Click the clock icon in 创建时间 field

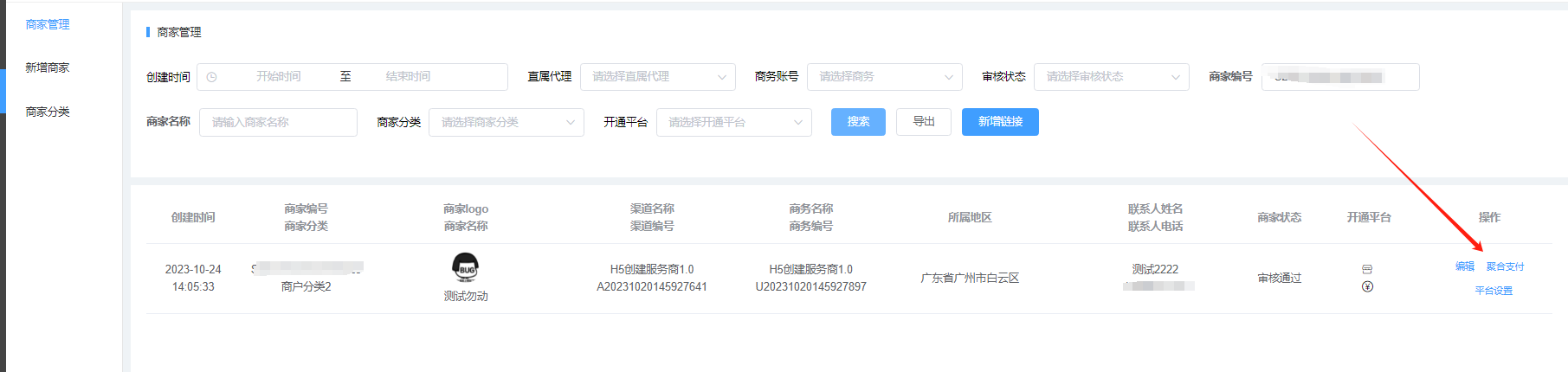[211, 77]
